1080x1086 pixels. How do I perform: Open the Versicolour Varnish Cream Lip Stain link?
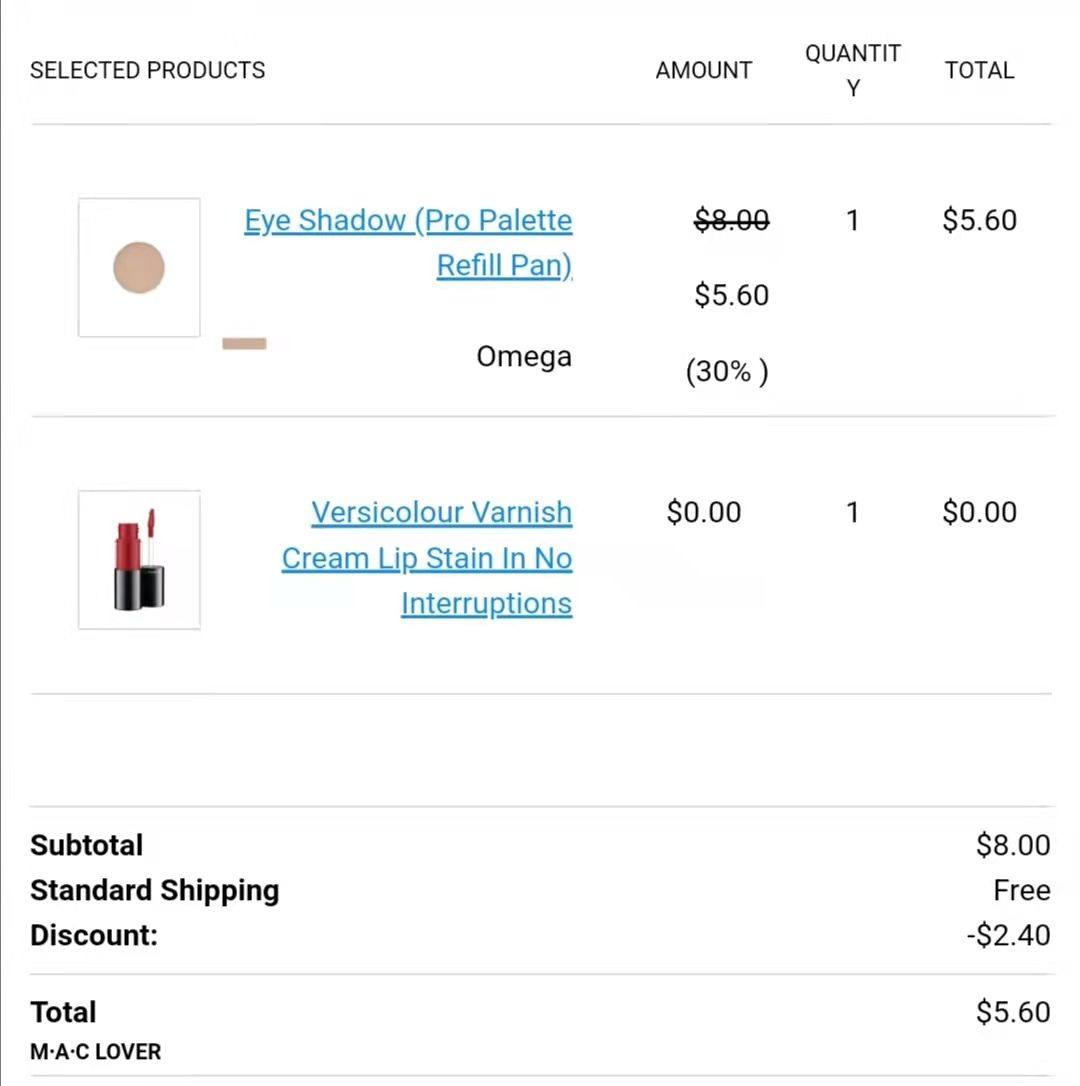click(427, 558)
